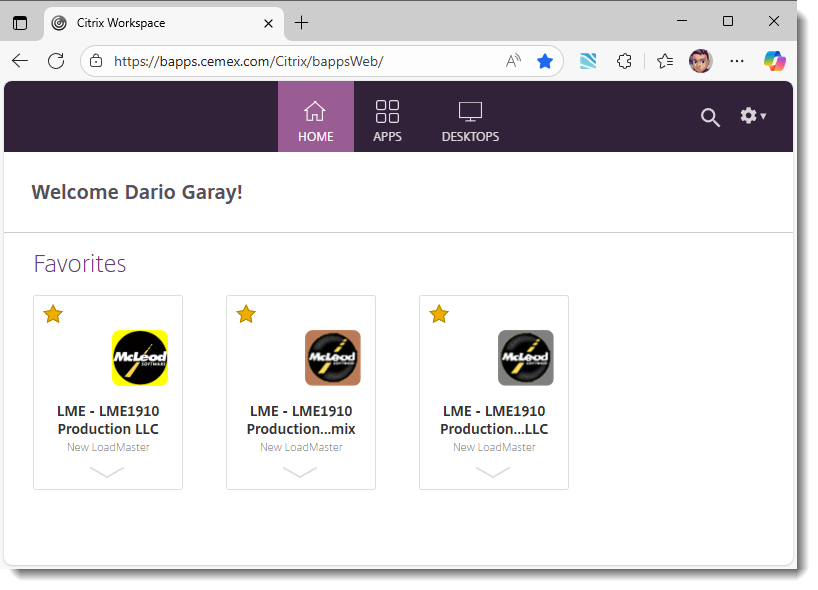Unfavorite the LME1910 Production LLC app
818x590 pixels.
coord(53,314)
